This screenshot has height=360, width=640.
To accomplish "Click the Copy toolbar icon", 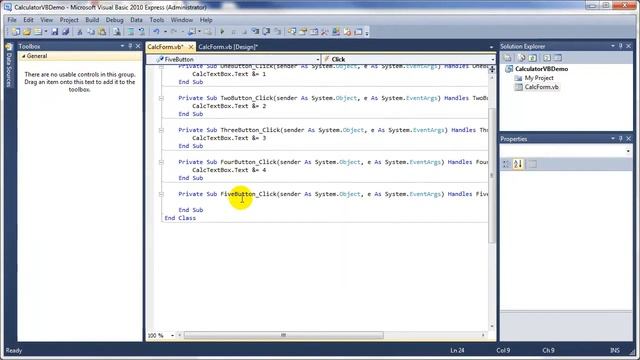I will 91,32.
